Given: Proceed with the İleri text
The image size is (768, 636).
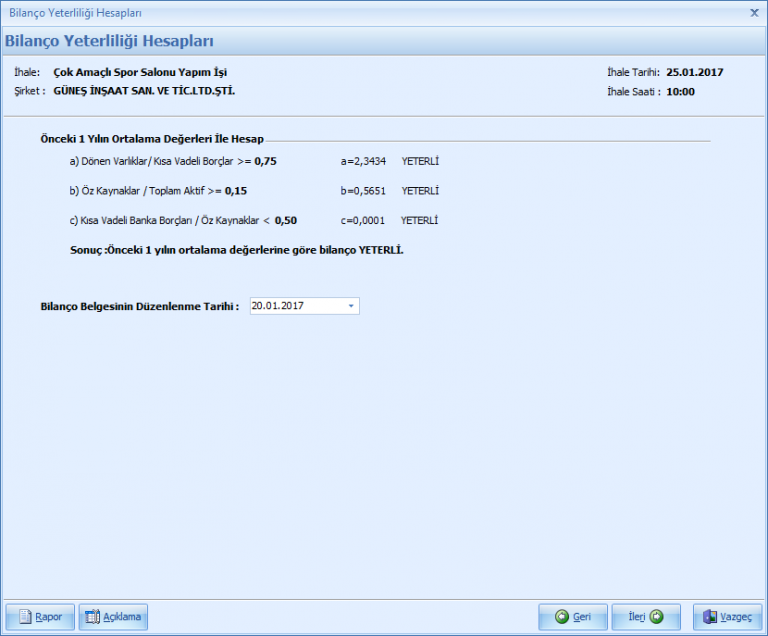Looking at the screenshot, I should click(636, 617).
